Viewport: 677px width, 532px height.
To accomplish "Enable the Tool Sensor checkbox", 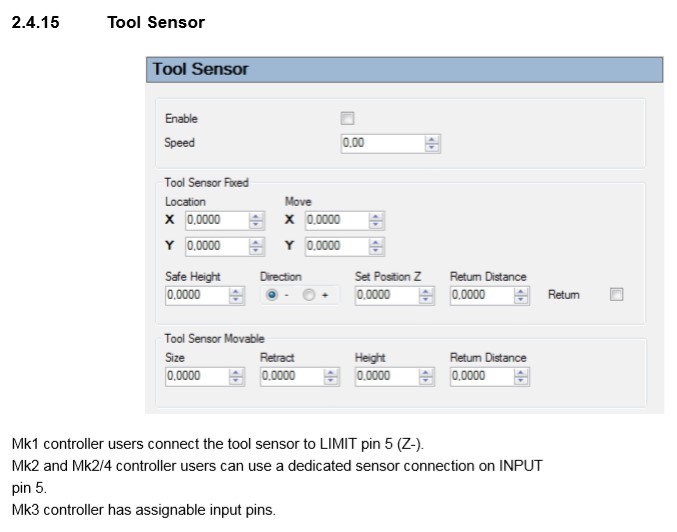I will [348, 118].
